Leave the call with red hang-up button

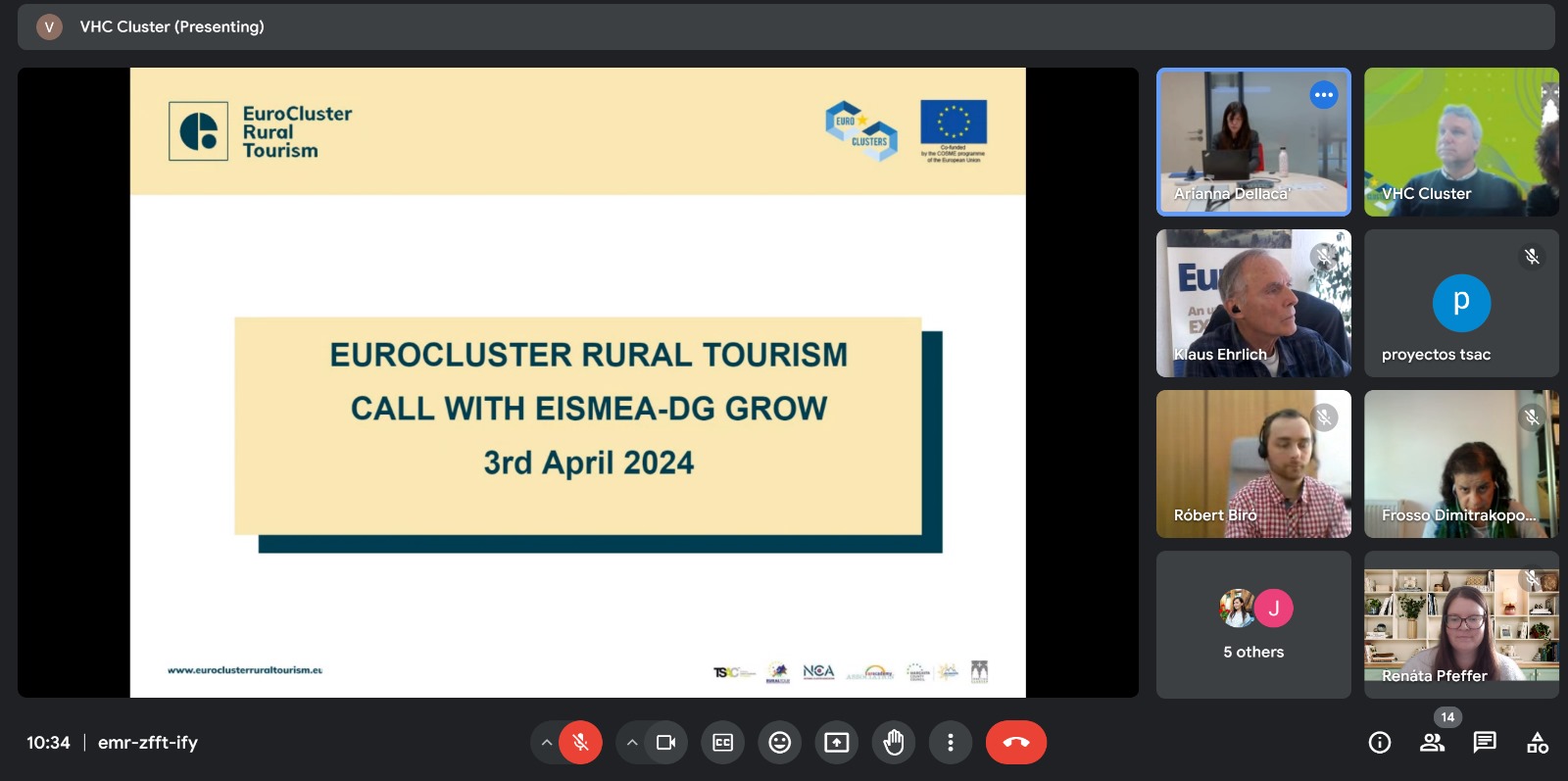(x=1015, y=743)
